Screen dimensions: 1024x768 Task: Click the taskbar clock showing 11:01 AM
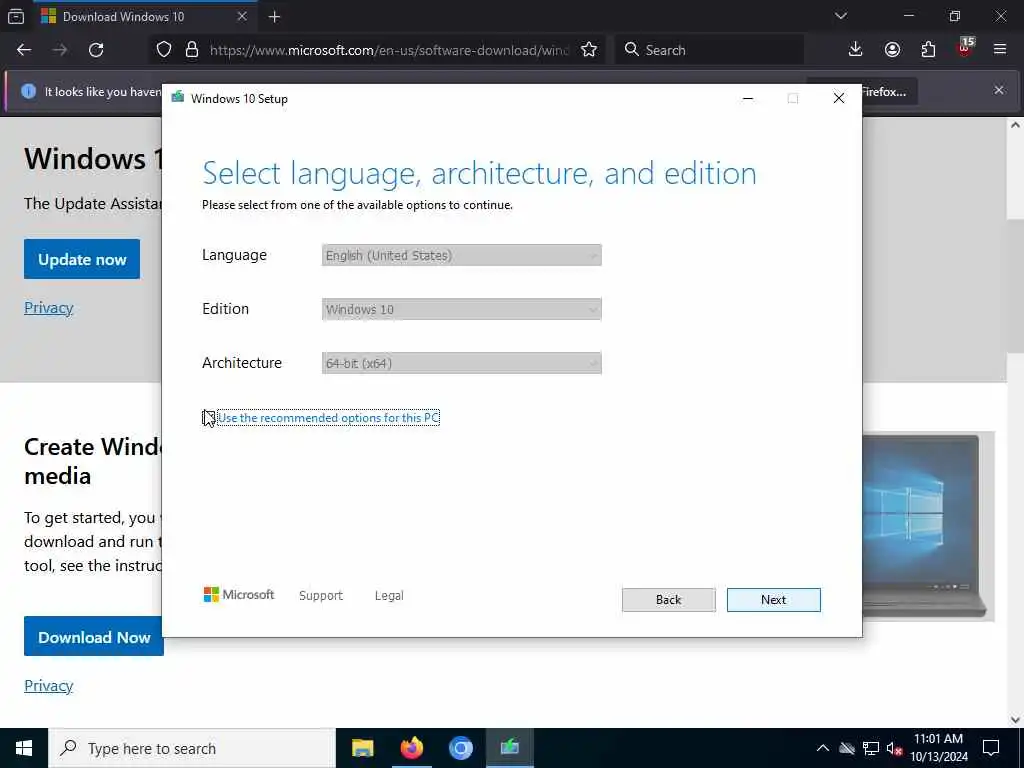coord(938,748)
